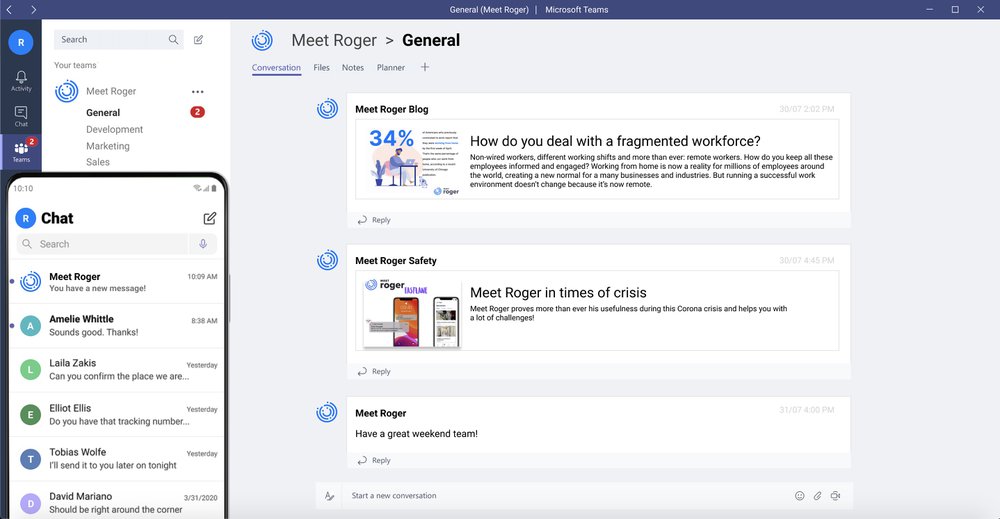The width and height of the screenshot is (1000, 519).
Task: Reply to the Have a great weekend message
Action: pyautogui.click(x=374, y=460)
